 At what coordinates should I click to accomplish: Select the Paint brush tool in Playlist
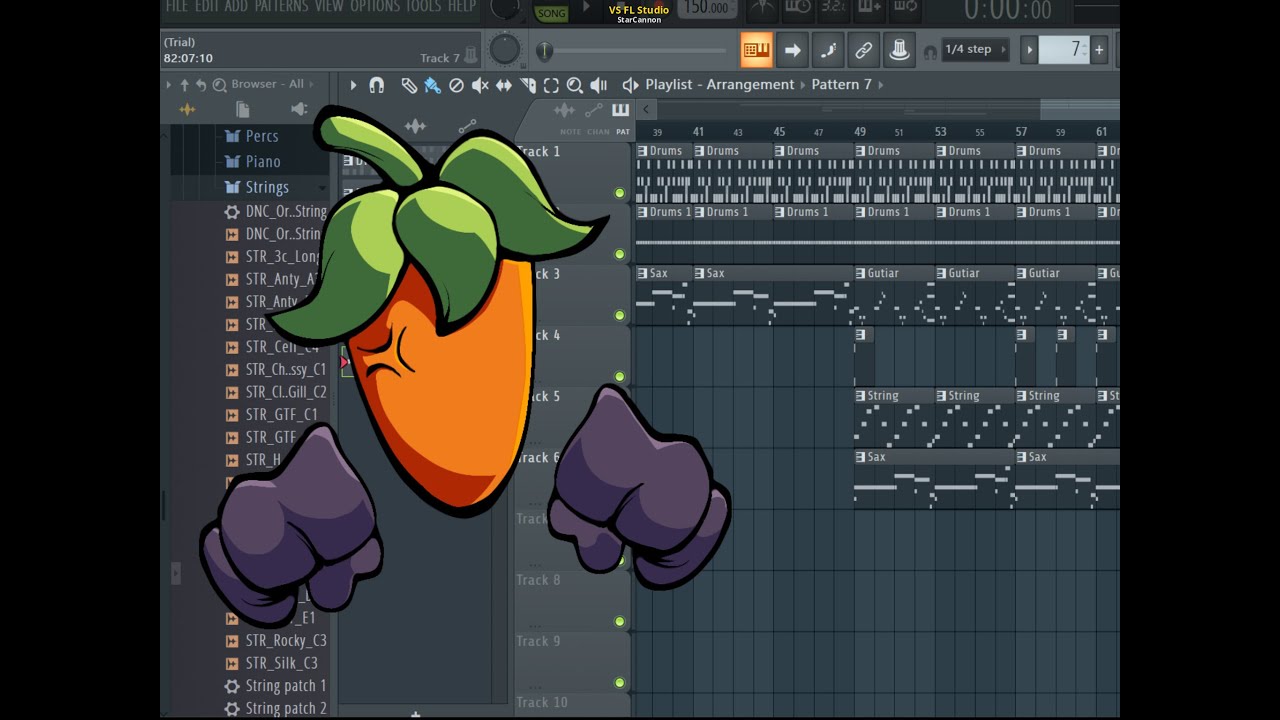click(x=432, y=85)
